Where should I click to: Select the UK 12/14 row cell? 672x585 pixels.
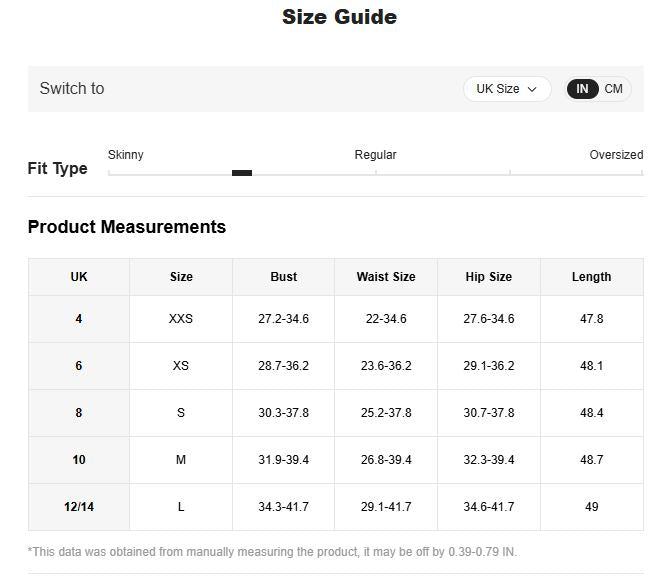point(79,507)
